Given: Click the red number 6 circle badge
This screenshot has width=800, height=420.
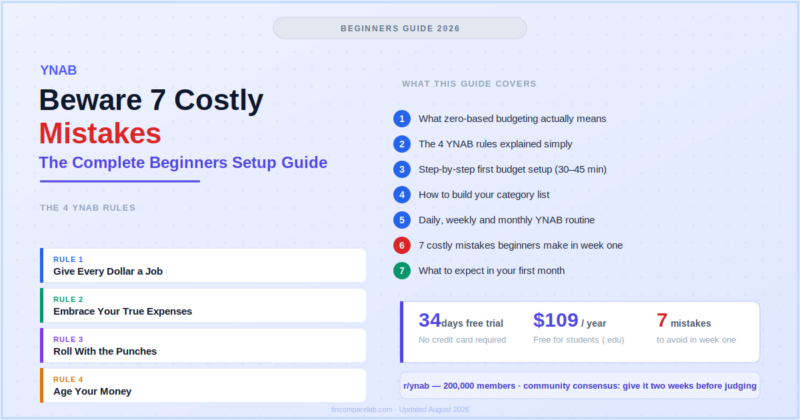Looking at the screenshot, I should (402, 245).
